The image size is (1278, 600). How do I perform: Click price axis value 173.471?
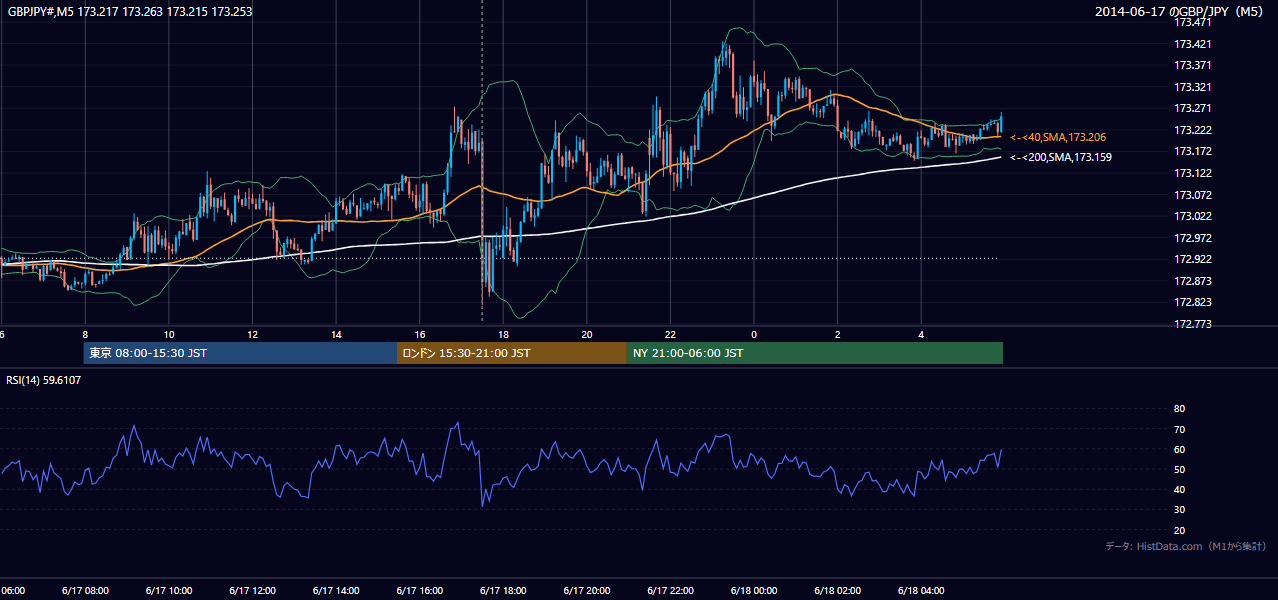[x=1191, y=22]
